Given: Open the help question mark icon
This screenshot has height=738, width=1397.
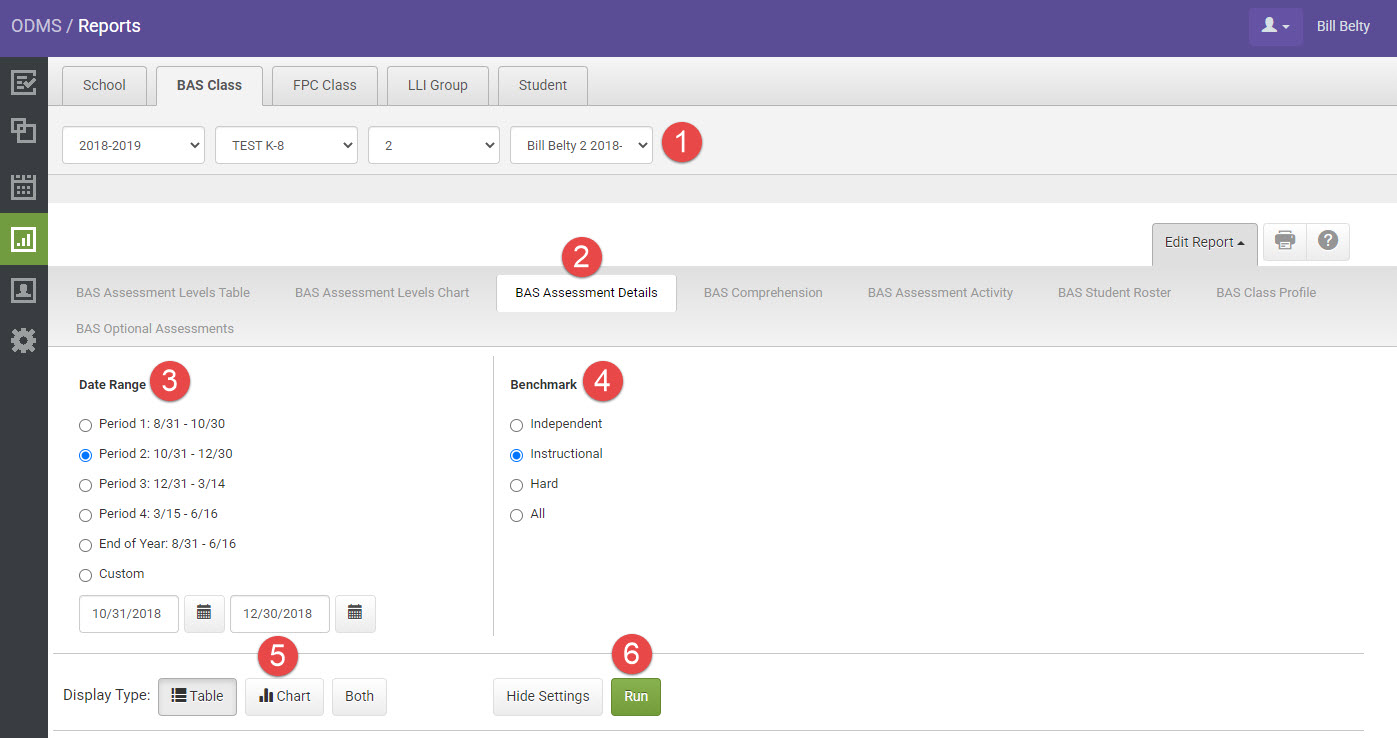Looking at the screenshot, I should [x=1328, y=241].
